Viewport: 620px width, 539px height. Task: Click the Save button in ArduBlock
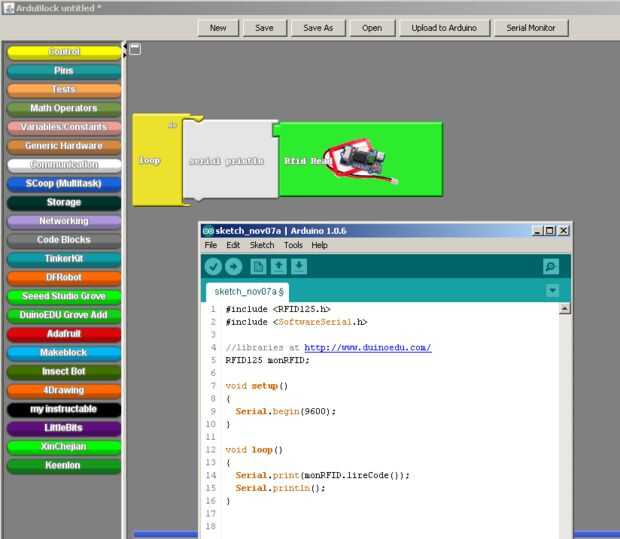point(265,28)
